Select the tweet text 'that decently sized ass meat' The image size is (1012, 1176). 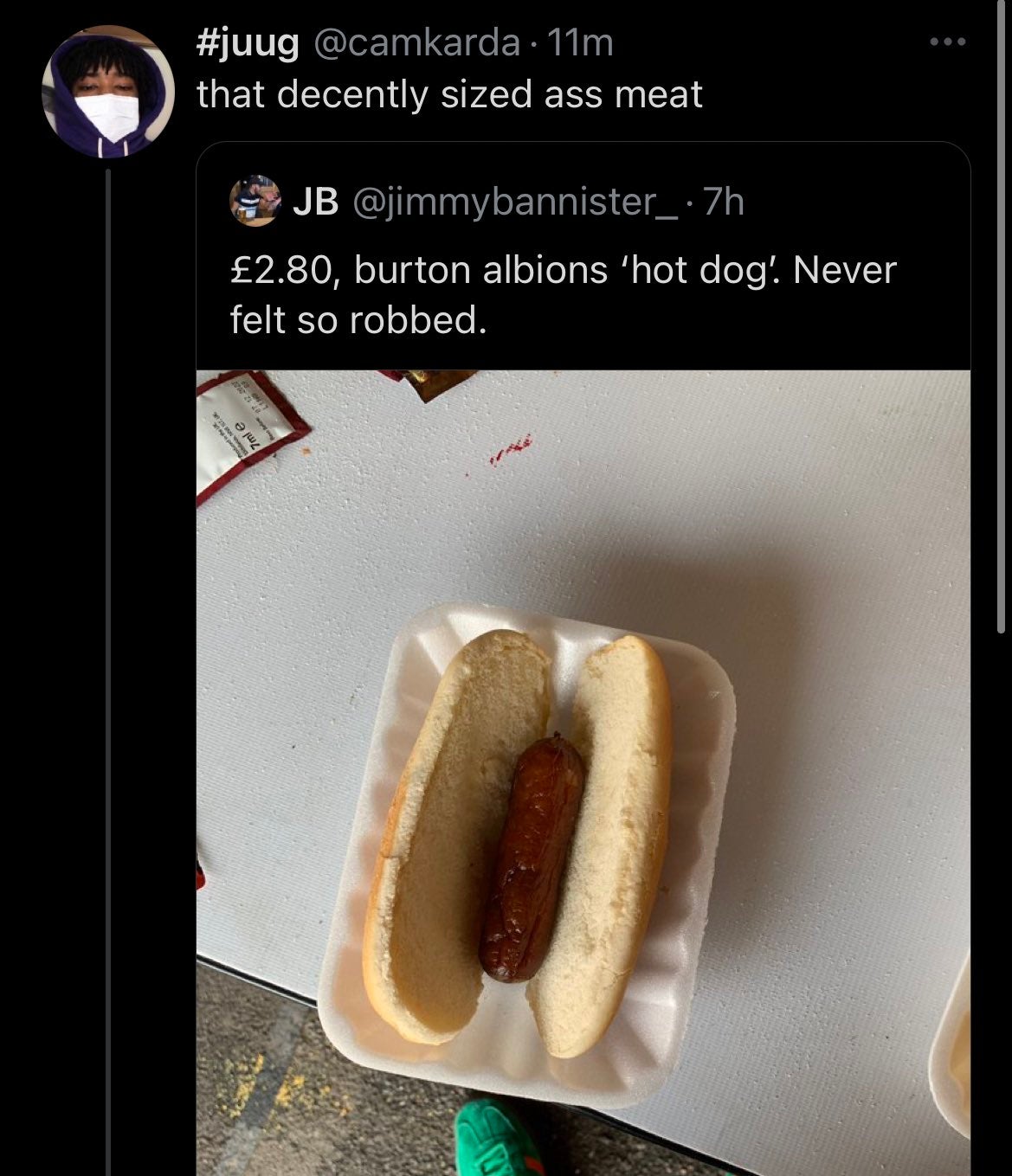point(449,93)
